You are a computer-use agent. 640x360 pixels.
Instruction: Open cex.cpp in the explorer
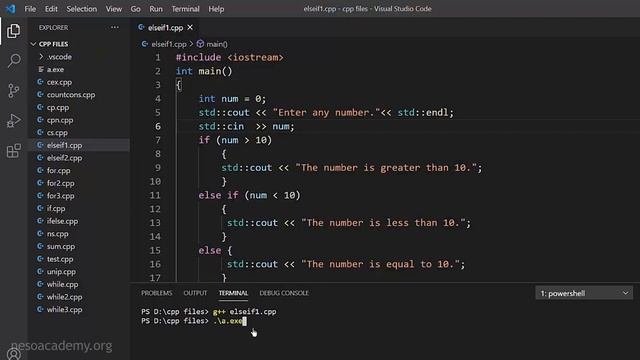tap(59, 82)
